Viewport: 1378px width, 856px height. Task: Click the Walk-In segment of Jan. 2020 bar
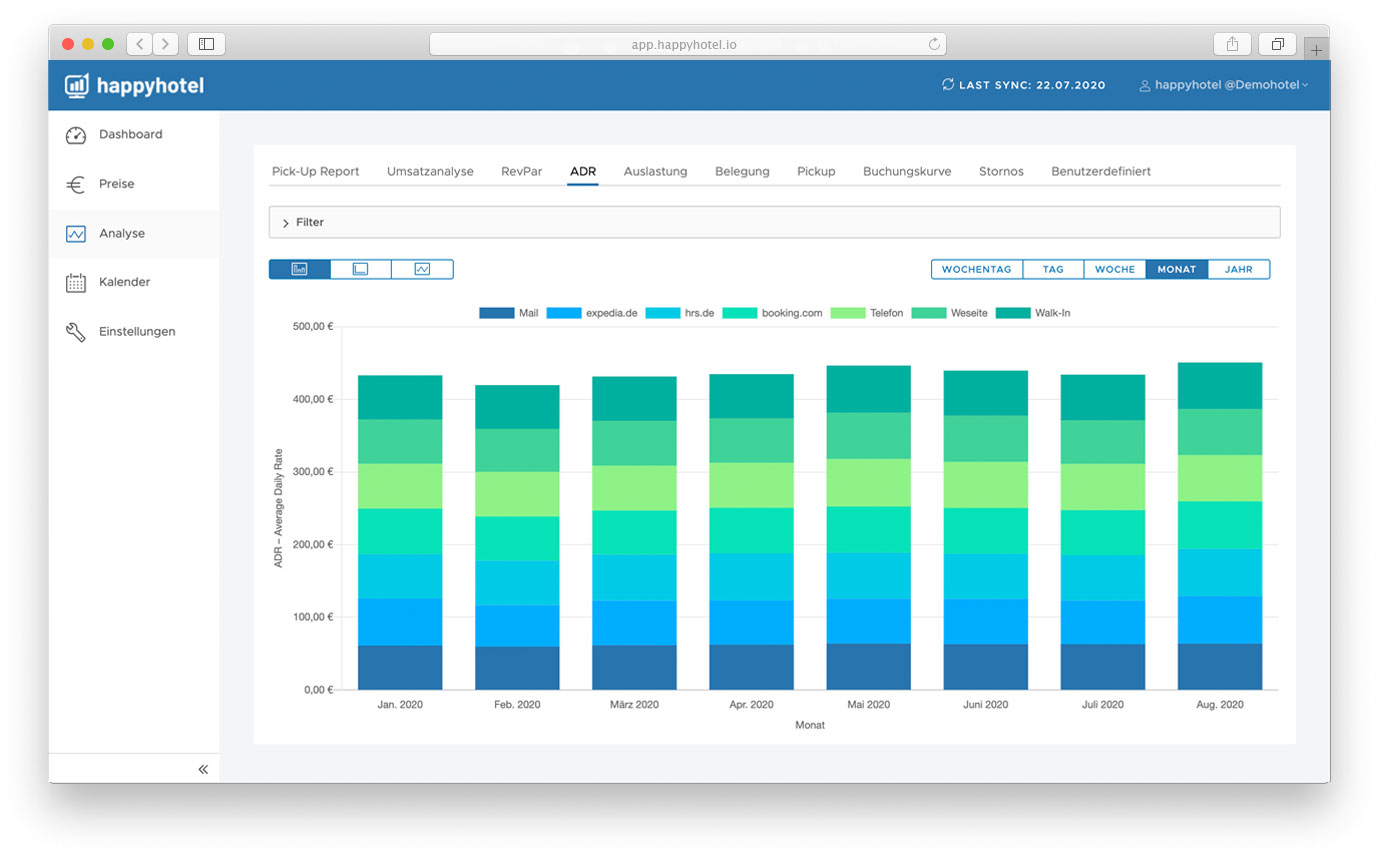(x=400, y=397)
